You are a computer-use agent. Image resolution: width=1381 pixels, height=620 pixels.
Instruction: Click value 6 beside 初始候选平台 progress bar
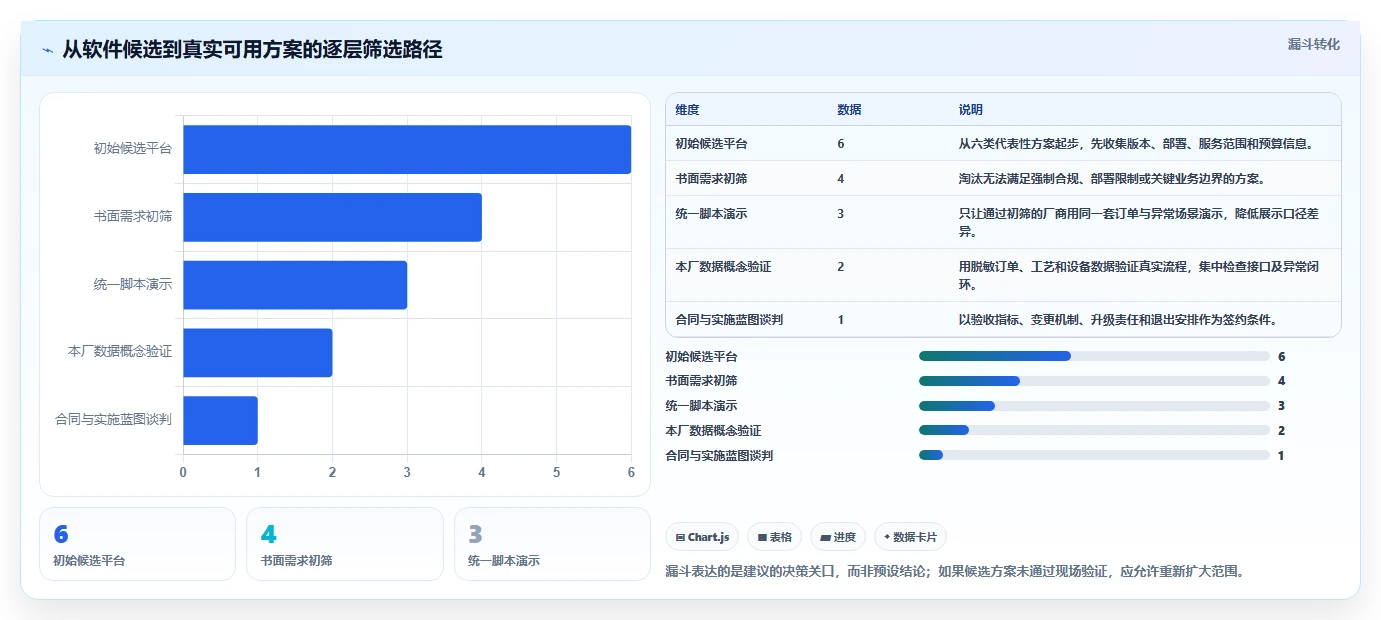[x=1281, y=356]
